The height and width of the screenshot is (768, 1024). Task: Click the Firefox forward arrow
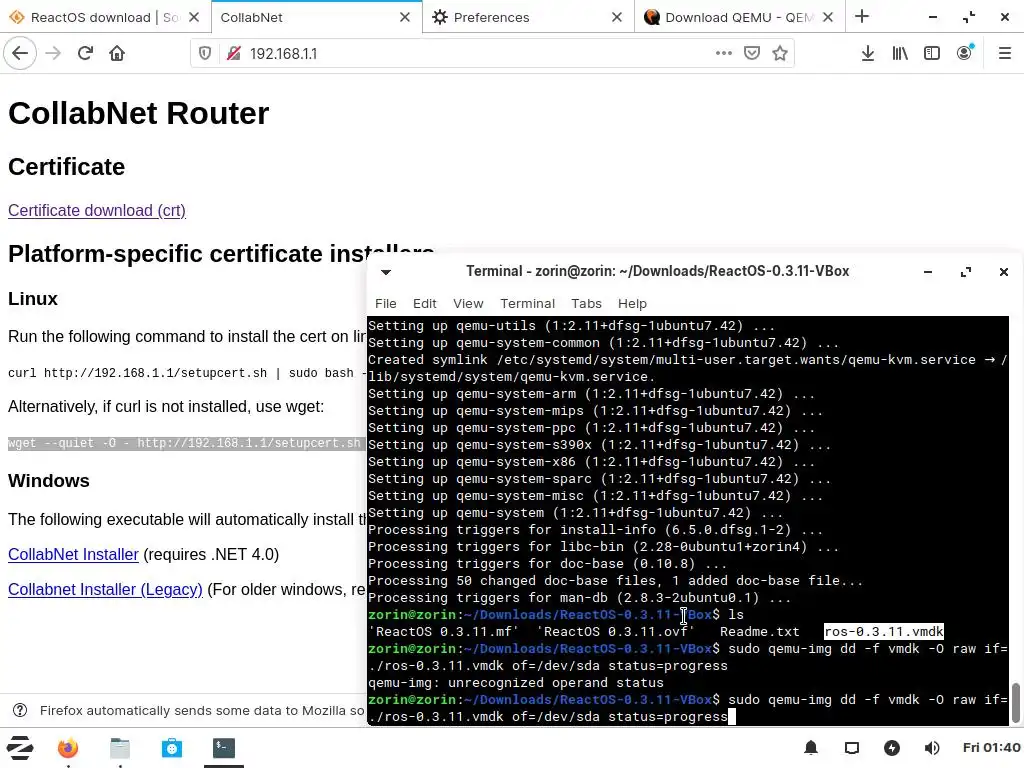pyautogui.click(x=53, y=53)
